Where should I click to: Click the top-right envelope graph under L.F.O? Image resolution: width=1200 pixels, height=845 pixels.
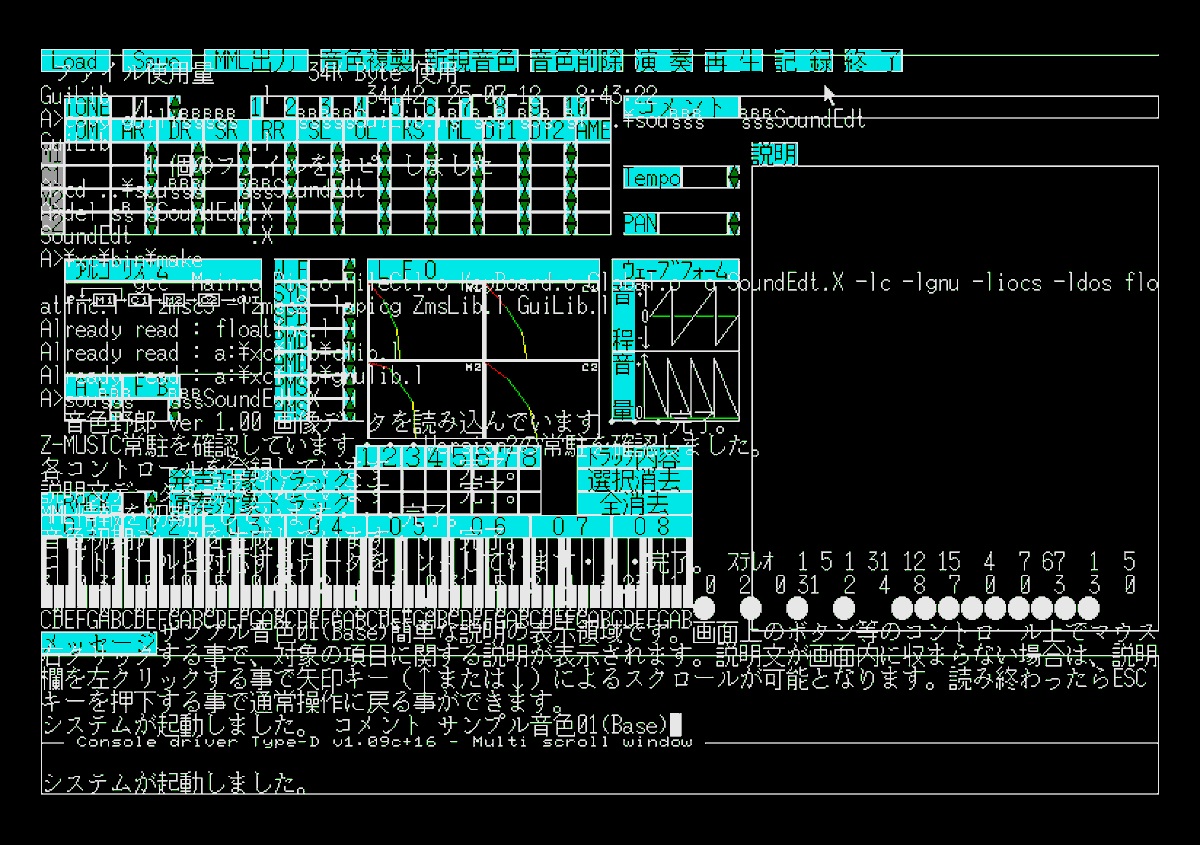(543, 320)
